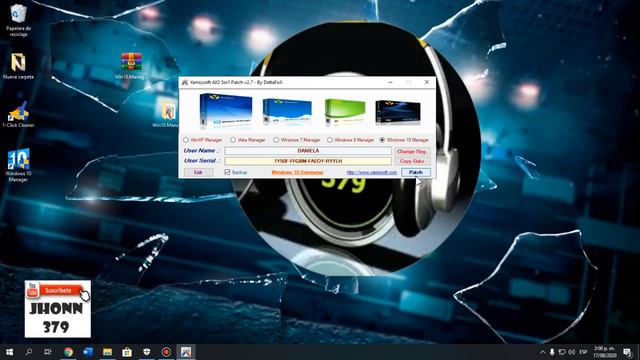Screen dimensions: 640x360
Task: Click the Windows 10 Enterprise link
Action: 297,173
